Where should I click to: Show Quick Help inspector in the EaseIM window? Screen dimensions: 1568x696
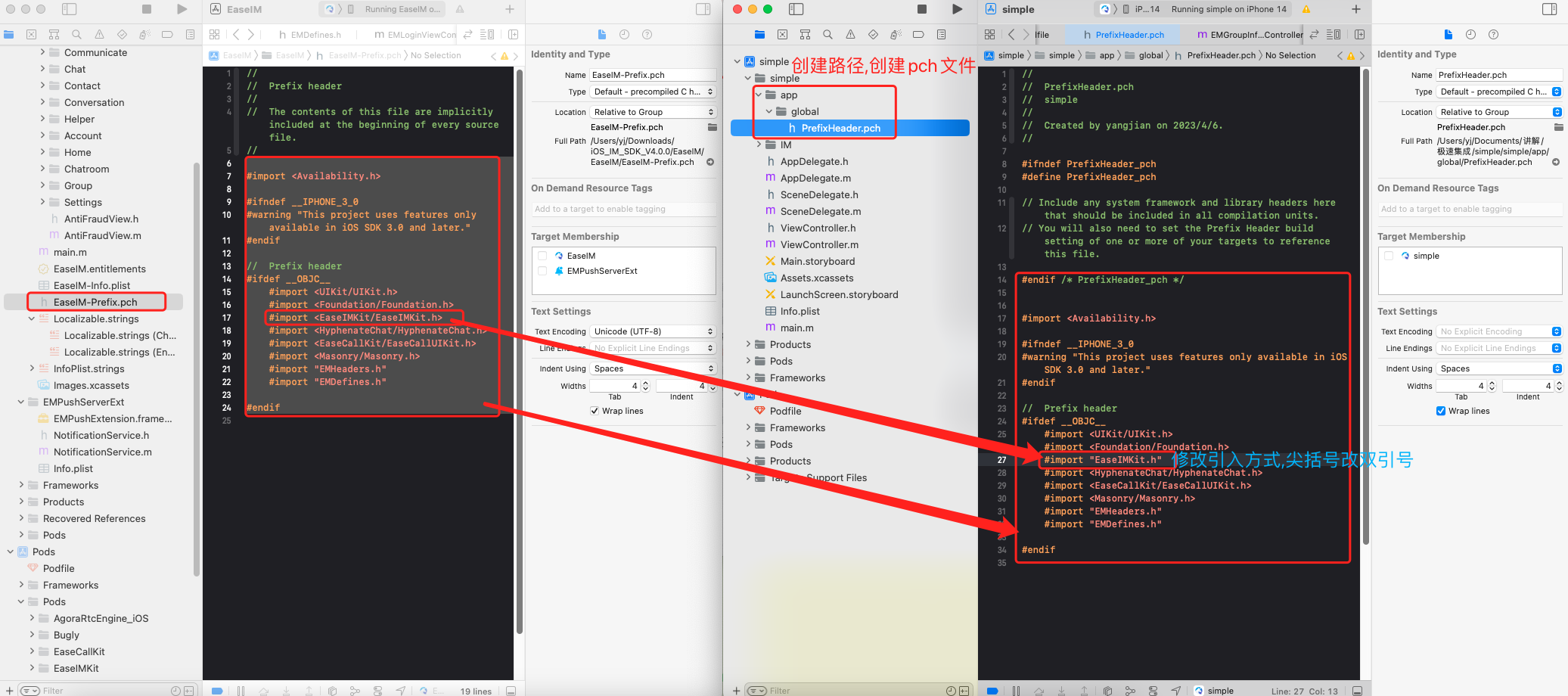(x=647, y=34)
